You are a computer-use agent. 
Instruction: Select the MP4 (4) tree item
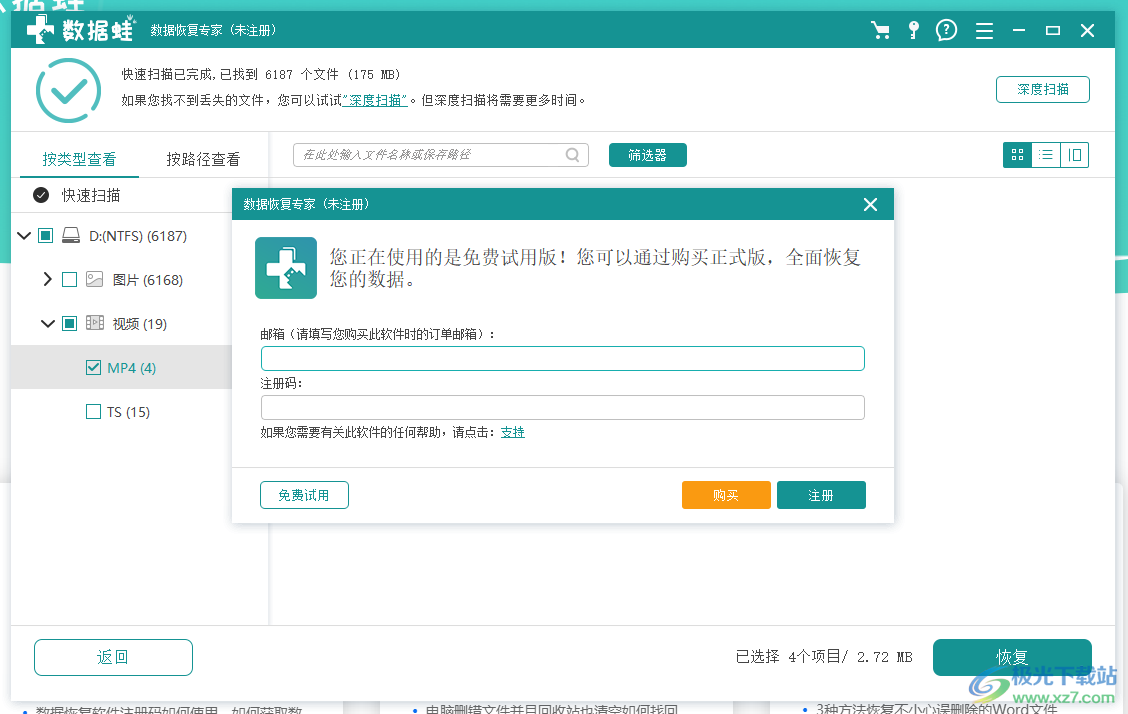coord(132,368)
